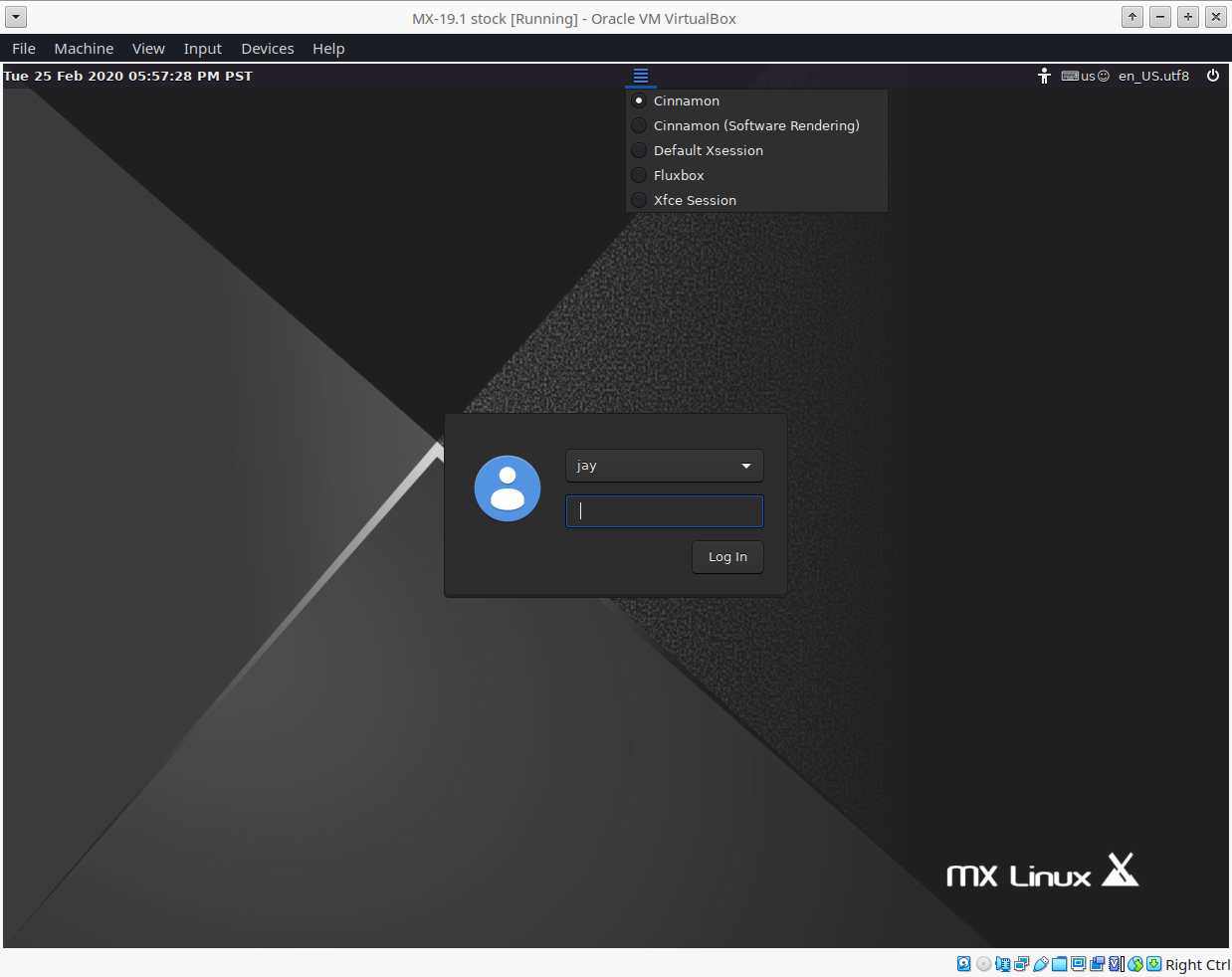
Task: Click the green arrow host key icon
Action: (x=1154, y=964)
